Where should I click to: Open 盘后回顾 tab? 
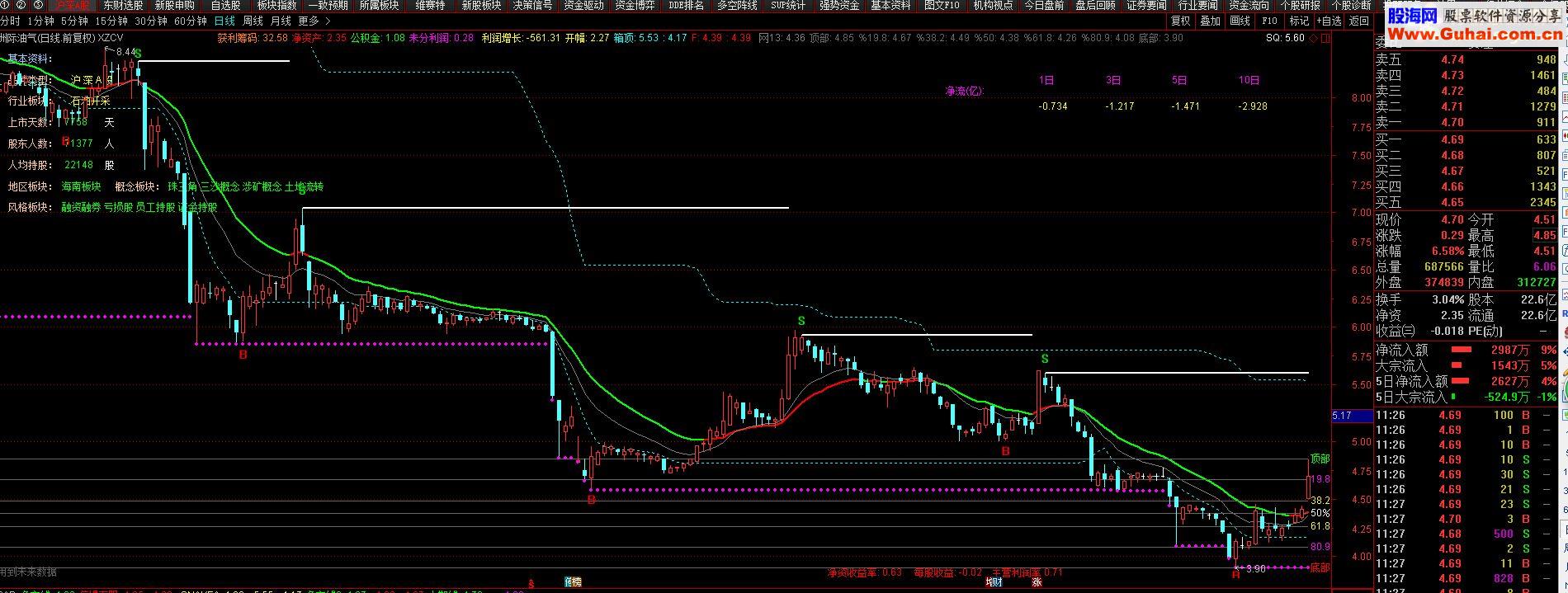click(1095, 5)
